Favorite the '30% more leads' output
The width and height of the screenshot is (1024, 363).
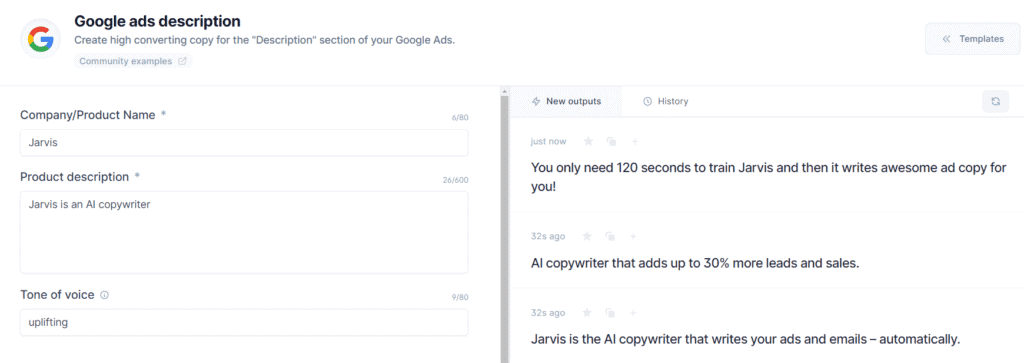point(587,236)
